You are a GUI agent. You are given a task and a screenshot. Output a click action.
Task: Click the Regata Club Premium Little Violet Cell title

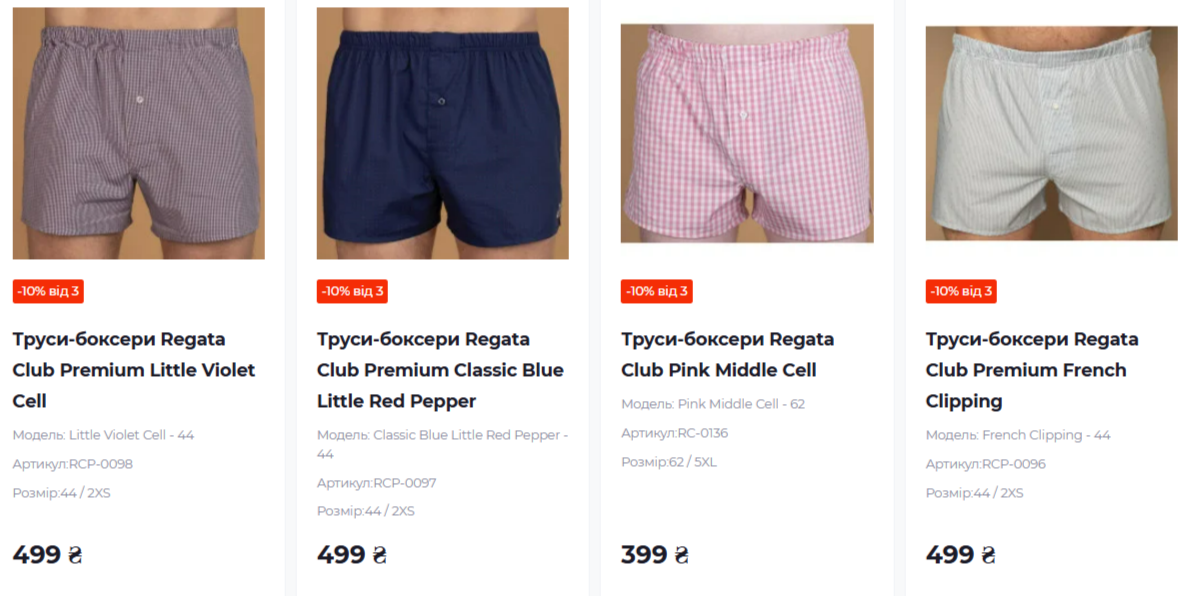[134, 370]
